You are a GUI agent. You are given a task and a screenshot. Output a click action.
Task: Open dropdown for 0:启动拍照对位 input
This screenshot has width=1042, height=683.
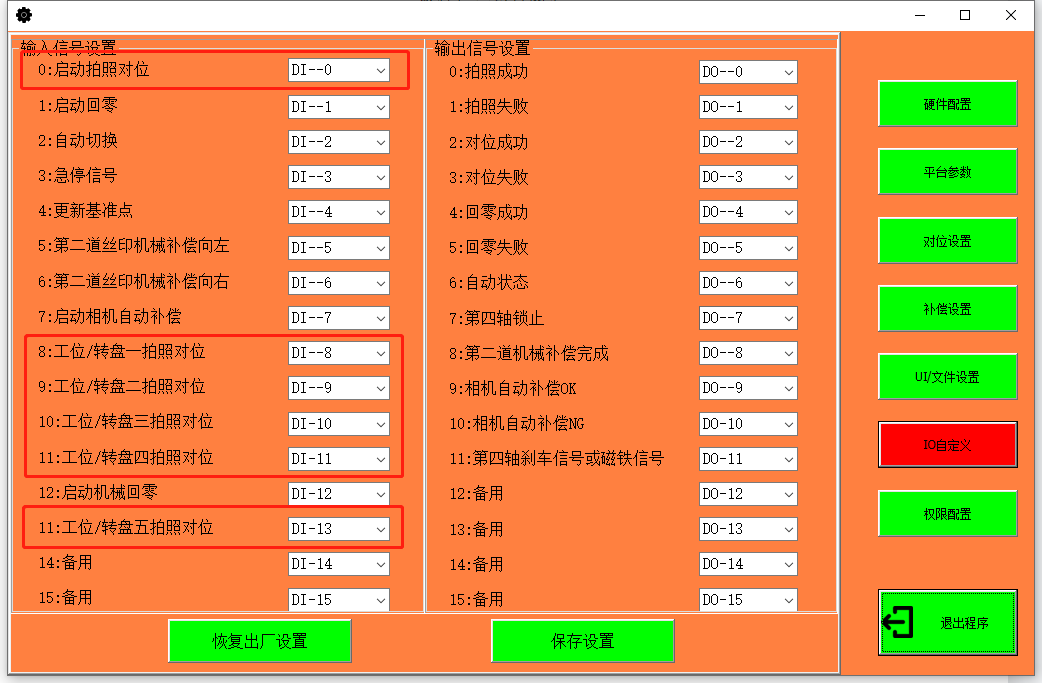pos(380,71)
